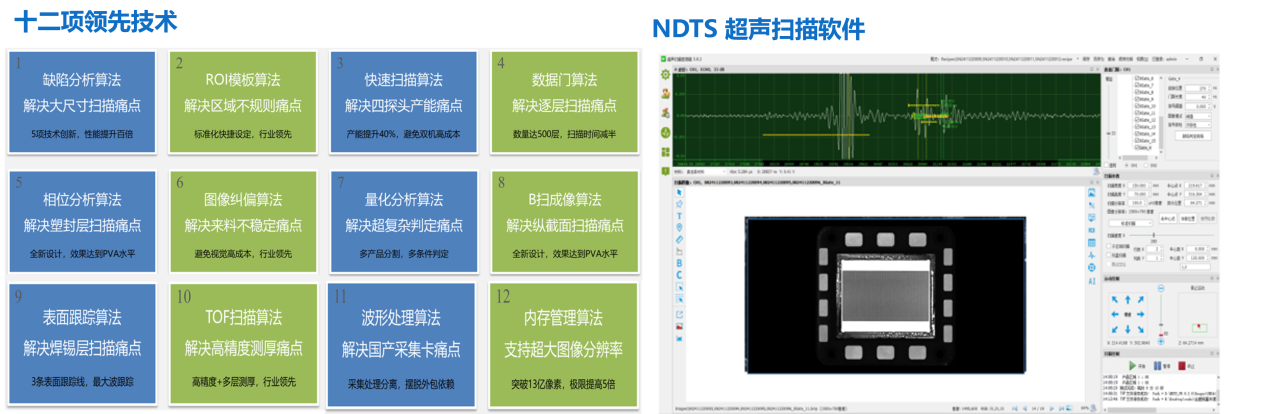Image resolution: width=1280 pixels, height=414 pixels.
Task: Click the green settings gear sidebar icon
Action: pyautogui.click(x=663, y=73)
